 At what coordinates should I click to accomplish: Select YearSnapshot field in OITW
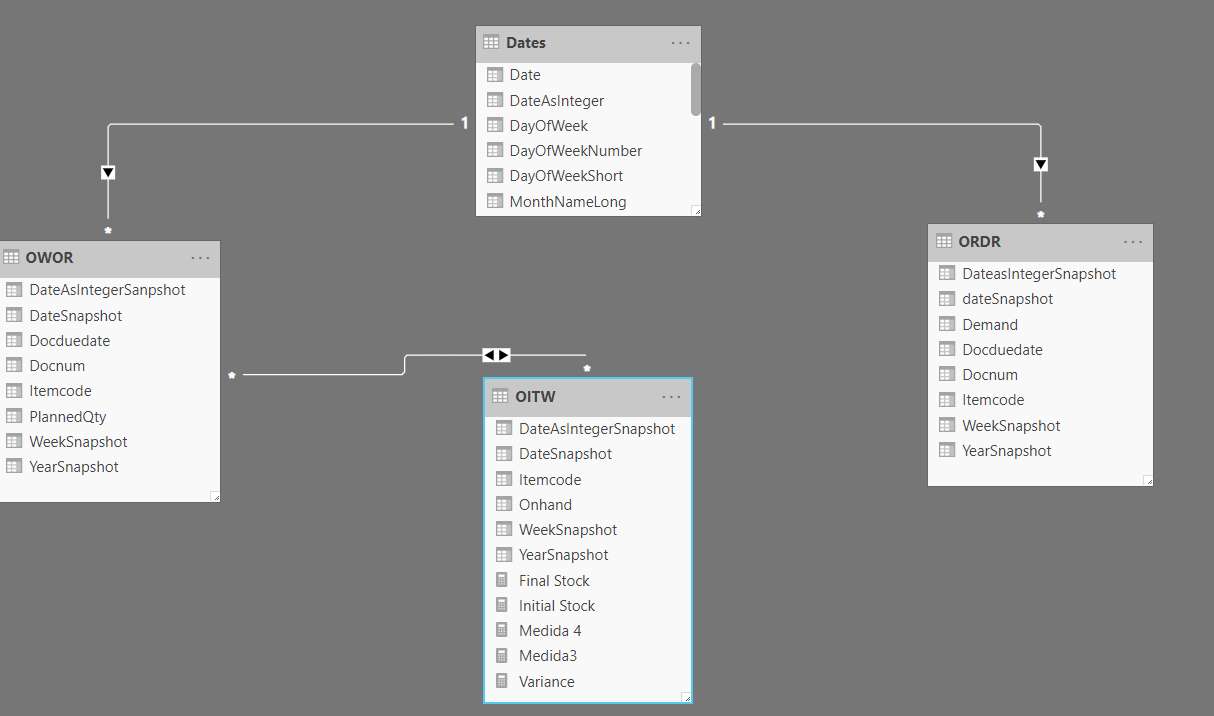pos(588,555)
